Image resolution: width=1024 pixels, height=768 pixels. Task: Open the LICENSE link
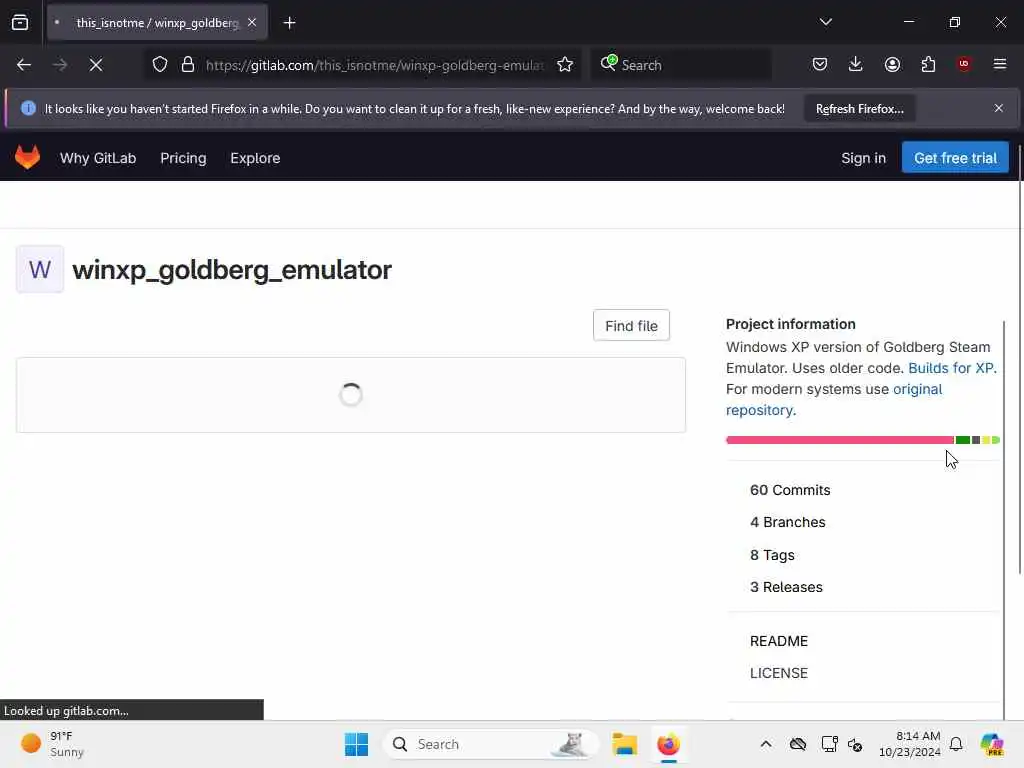[778, 673]
